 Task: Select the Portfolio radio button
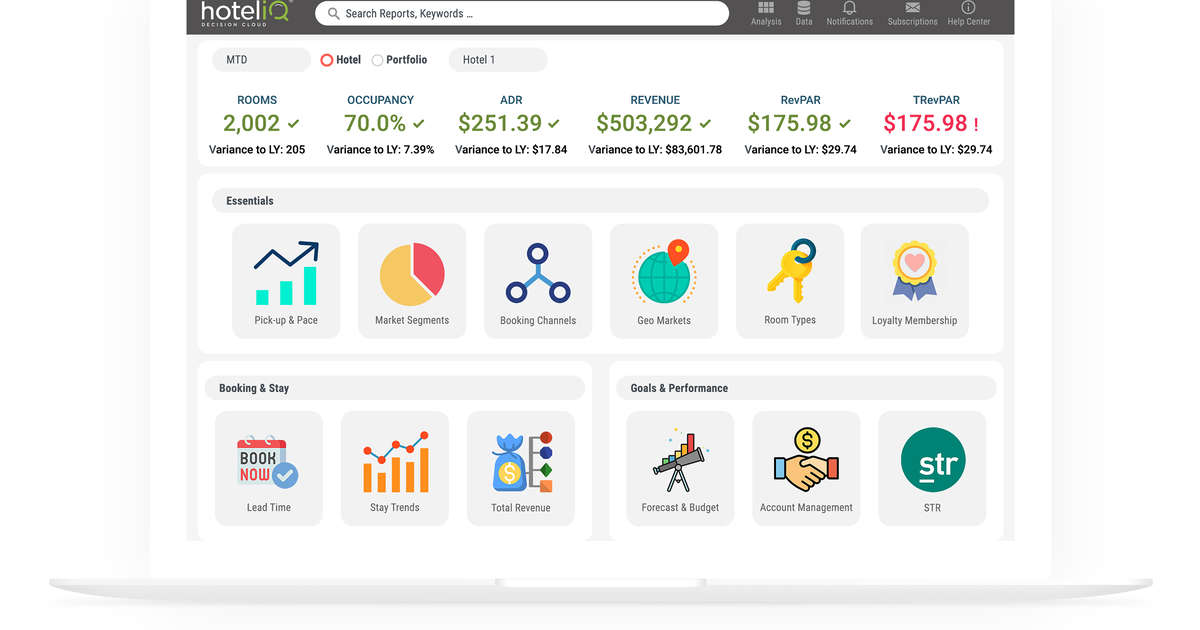(x=377, y=60)
